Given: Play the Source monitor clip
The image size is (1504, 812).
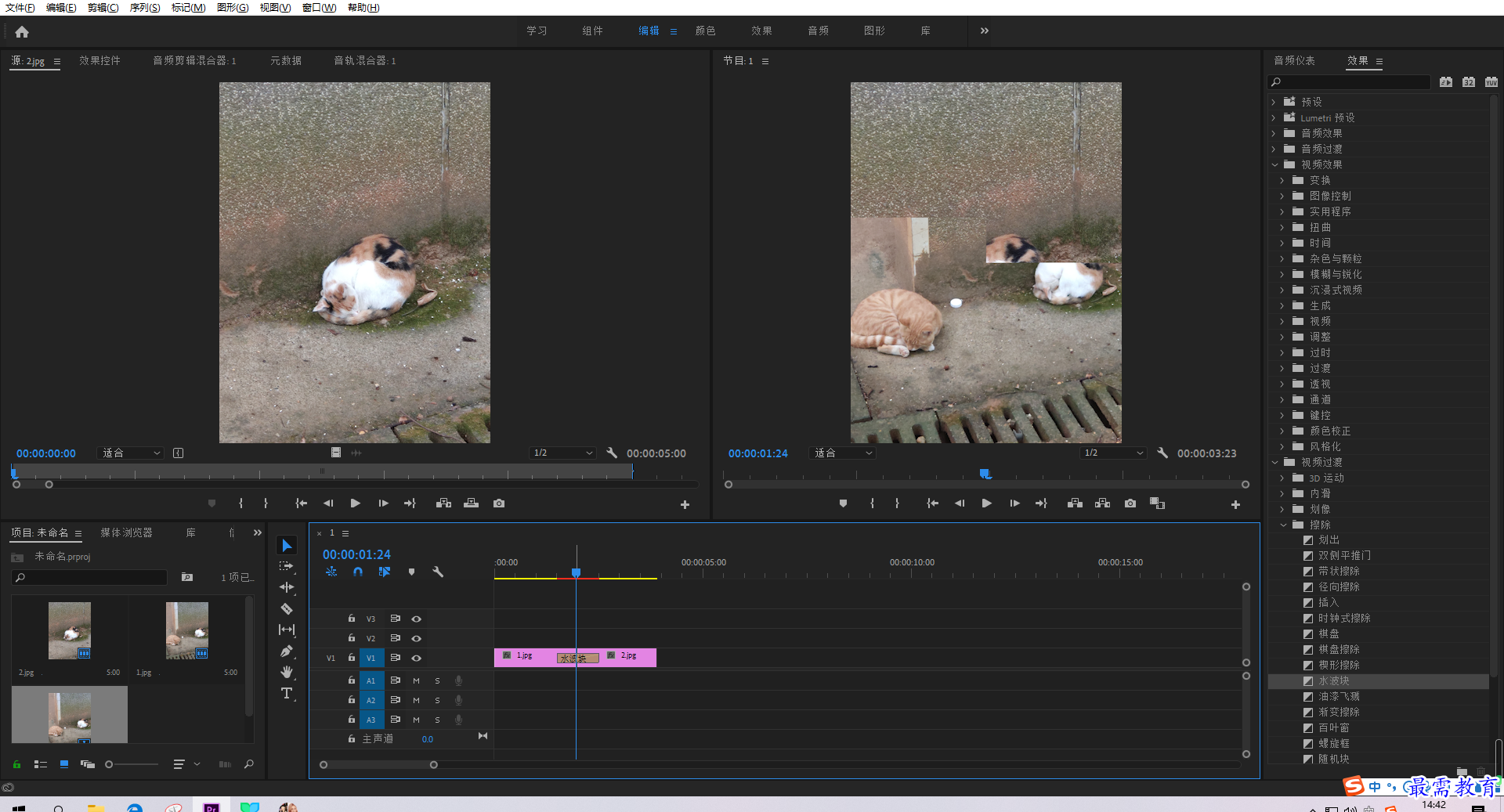Looking at the screenshot, I should tap(355, 503).
